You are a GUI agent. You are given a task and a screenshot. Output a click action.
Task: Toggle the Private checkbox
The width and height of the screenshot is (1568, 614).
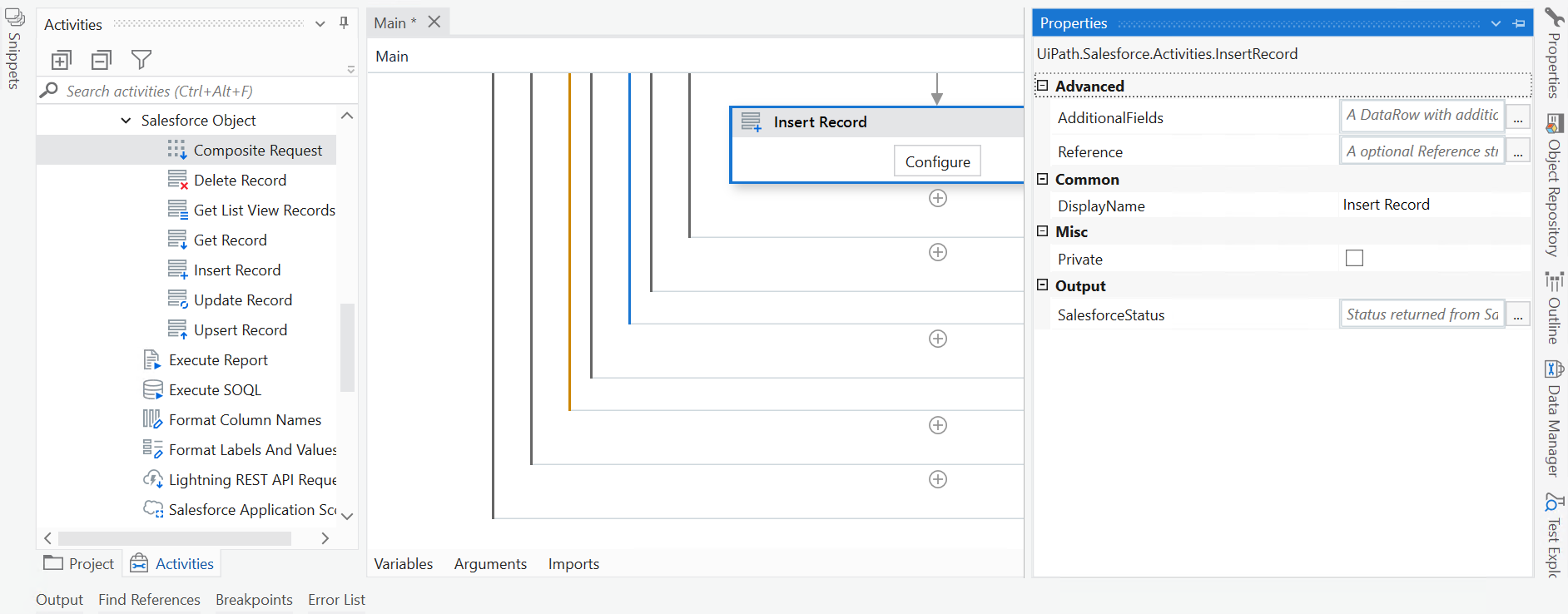point(1354,258)
